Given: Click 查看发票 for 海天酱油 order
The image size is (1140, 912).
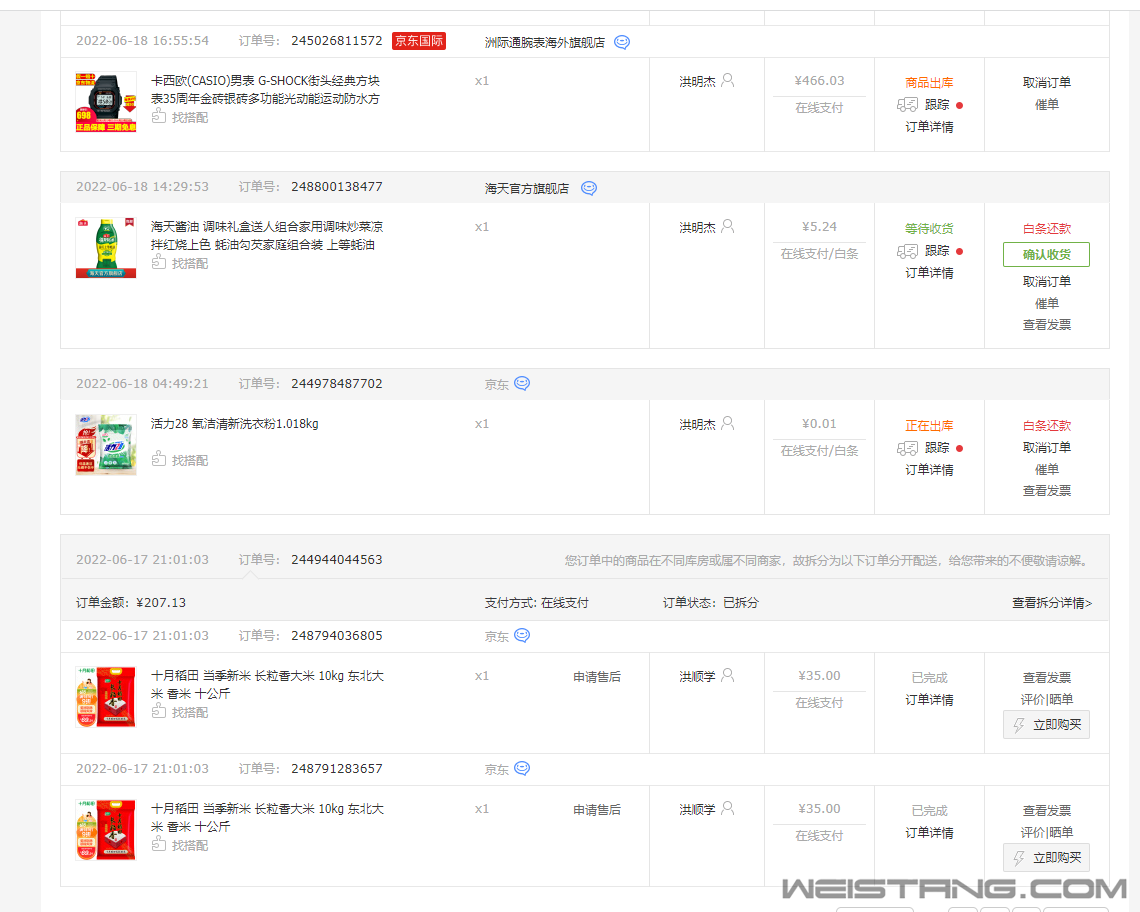Looking at the screenshot, I should (1046, 324).
